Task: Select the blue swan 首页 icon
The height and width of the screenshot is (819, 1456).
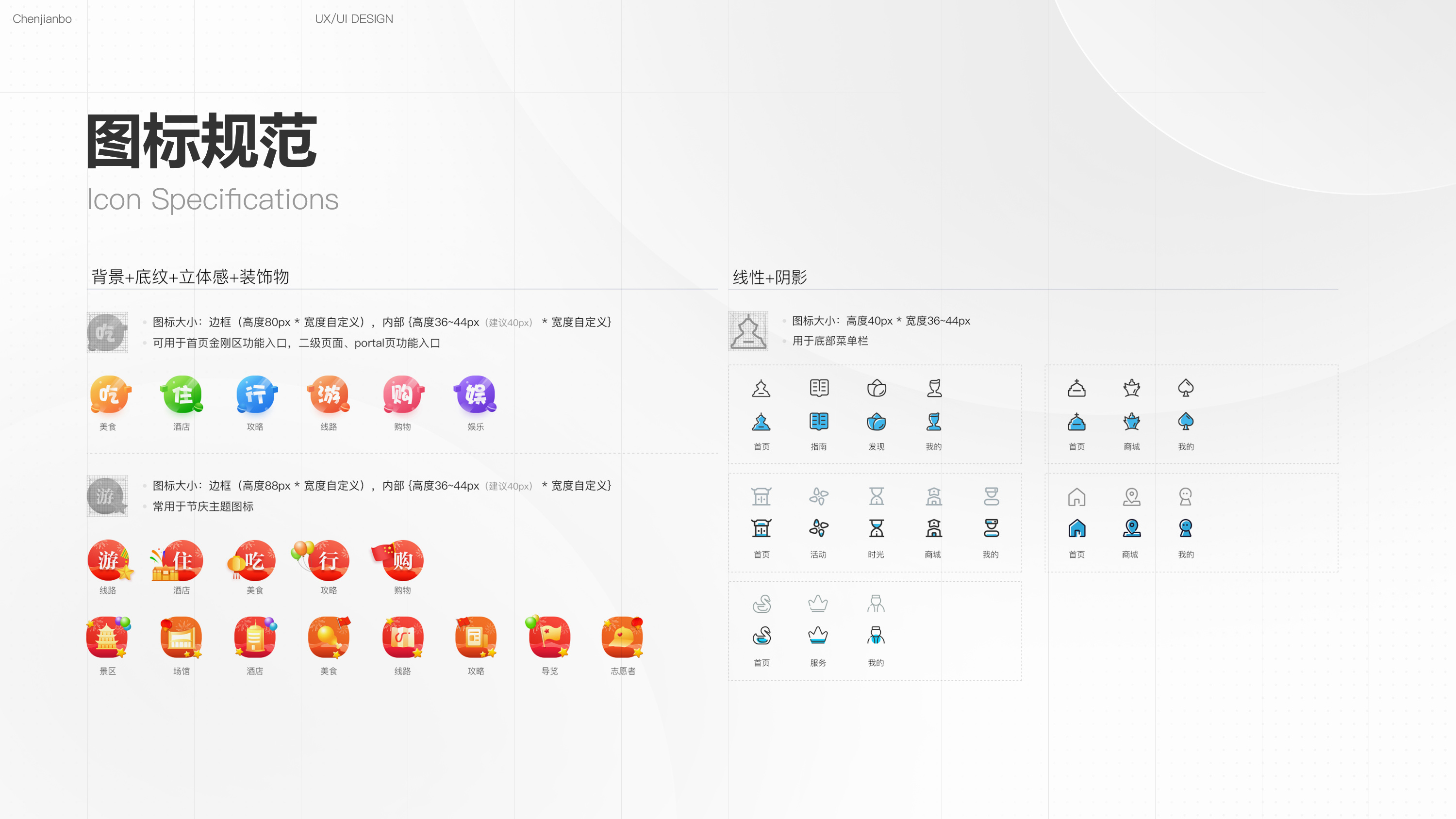Action: pos(761,636)
